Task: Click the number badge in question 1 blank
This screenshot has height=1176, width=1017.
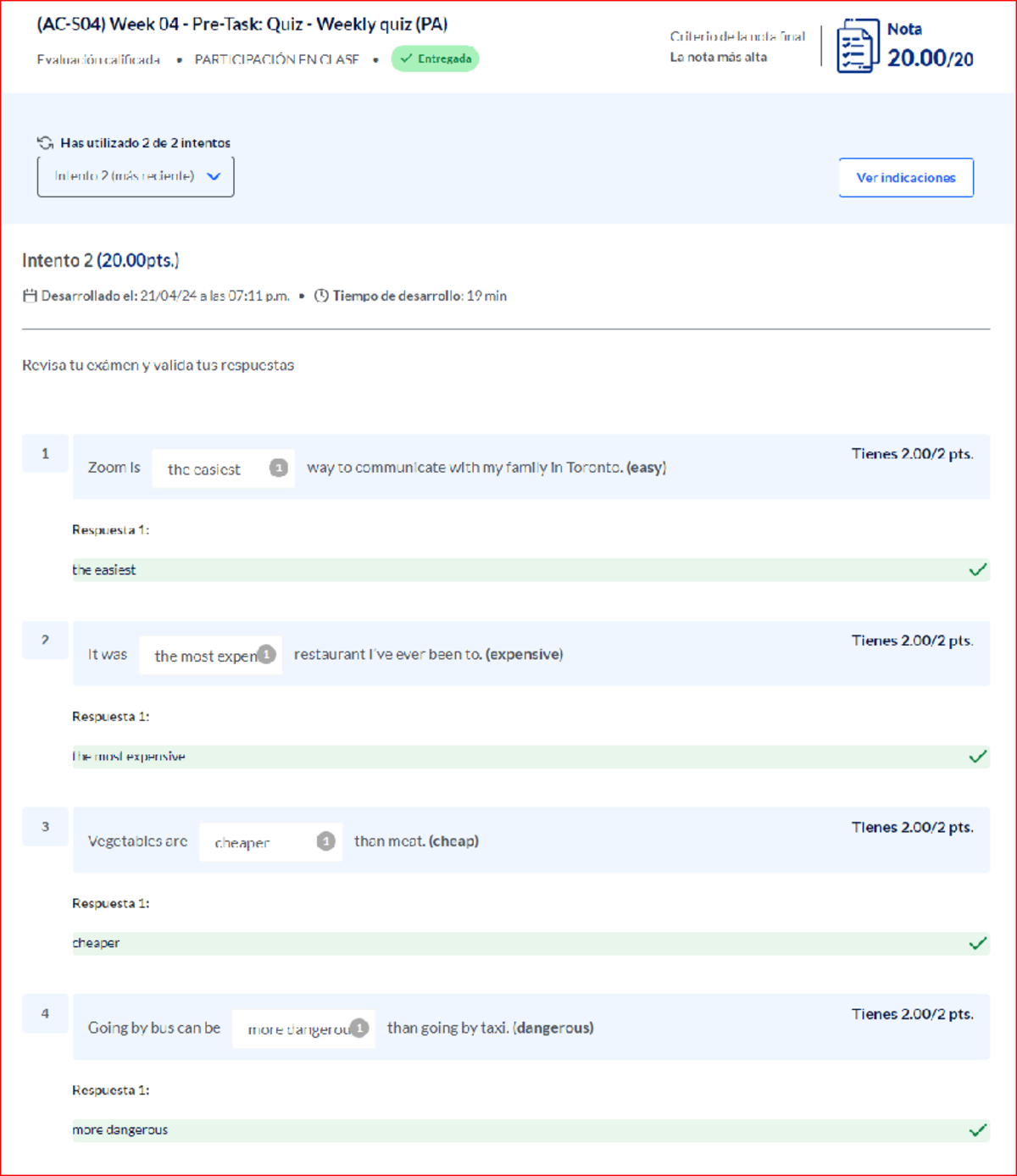Action: (279, 468)
